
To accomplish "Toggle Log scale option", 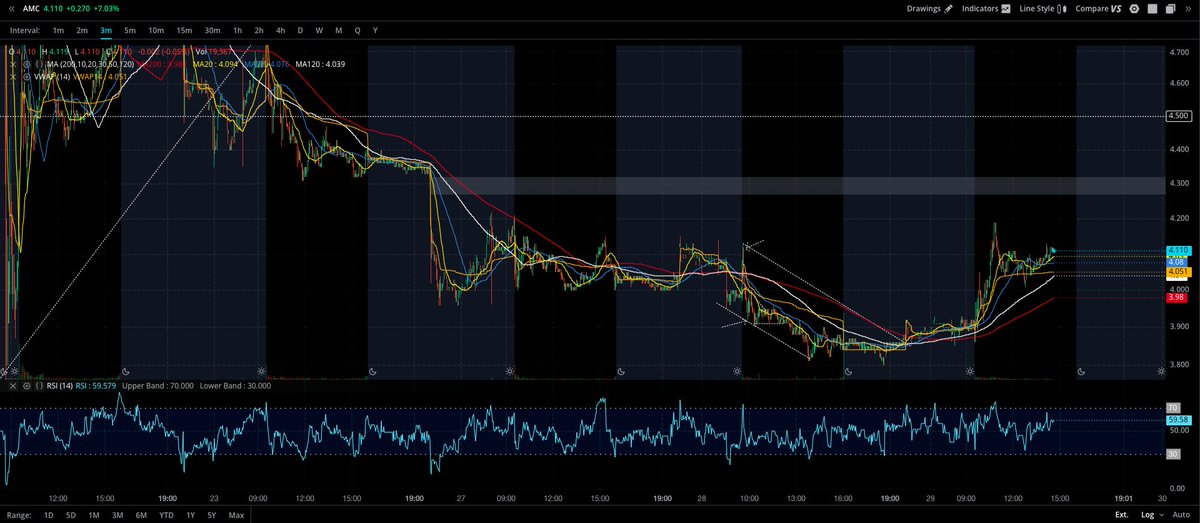I will (x=1148, y=515).
